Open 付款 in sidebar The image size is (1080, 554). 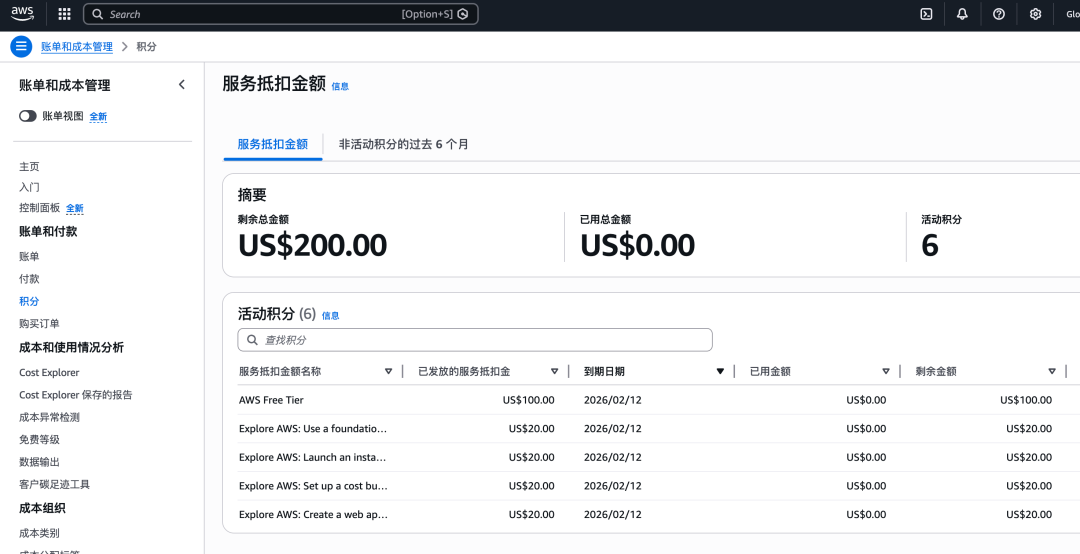click(30, 279)
